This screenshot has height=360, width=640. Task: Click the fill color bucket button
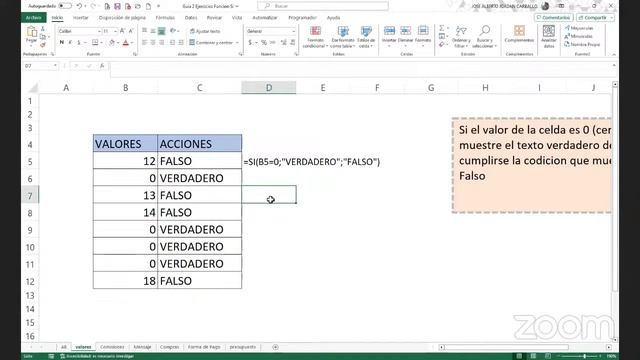pos(112,42)
